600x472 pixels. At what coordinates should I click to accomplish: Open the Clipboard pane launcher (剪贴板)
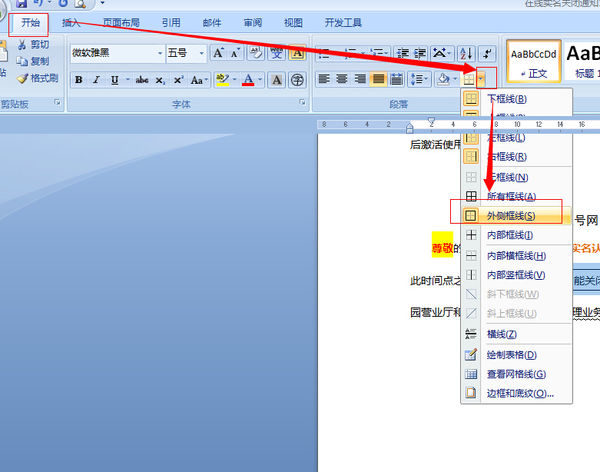pos(57,102)
